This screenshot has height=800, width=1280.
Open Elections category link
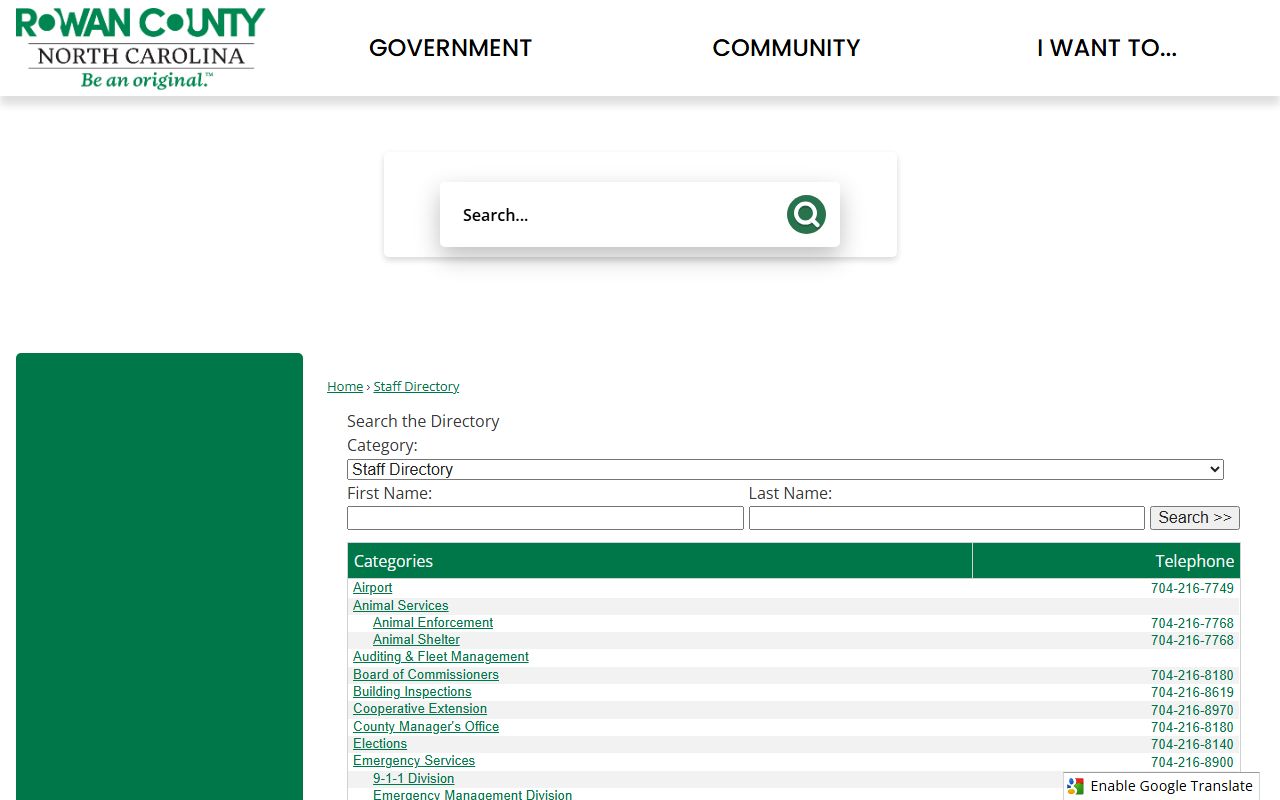click(x=380, y=743)
